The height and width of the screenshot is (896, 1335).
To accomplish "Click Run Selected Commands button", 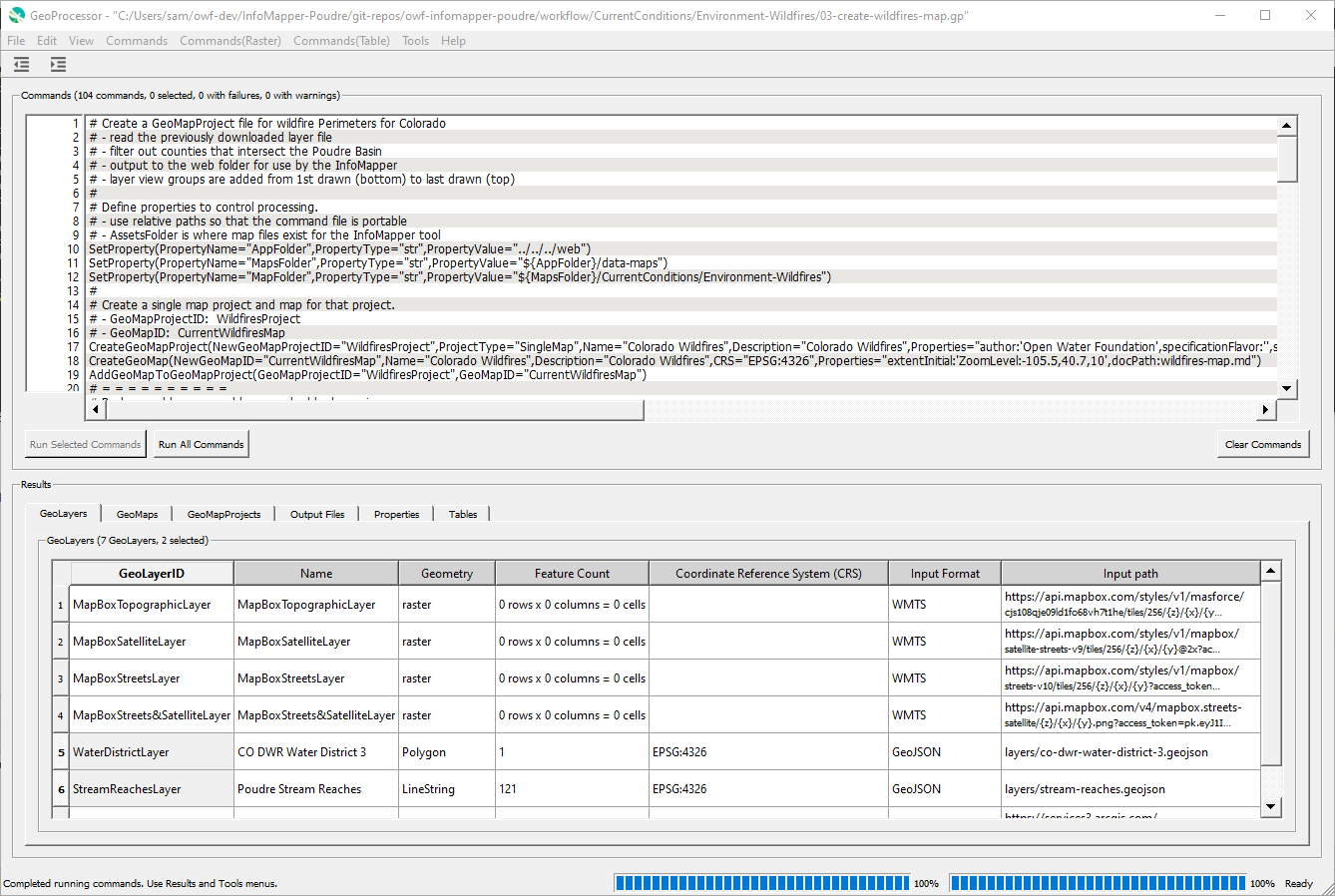I will [86, 444].
